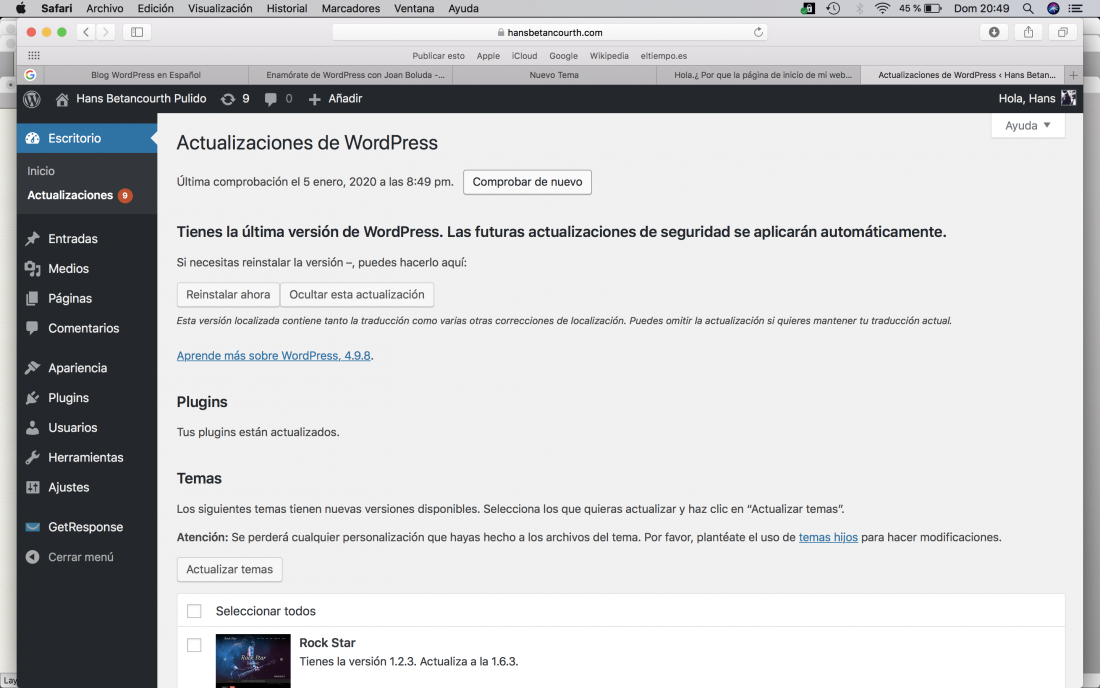Reload page with refresh icon in address bar
Viewport: 1100px width, 688px height.
point(758,32)
